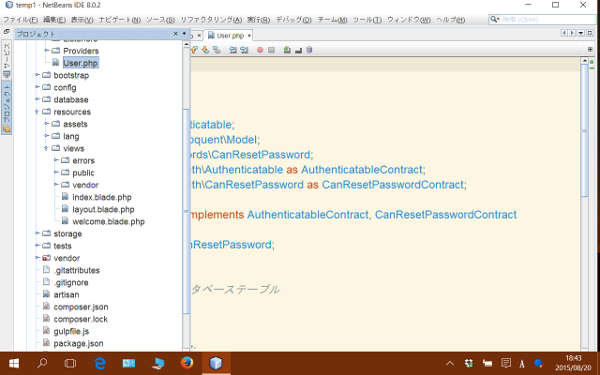Screen dimensions: 600x375
Task: Open the Windows Start menu
Action: tap(14, 363)
